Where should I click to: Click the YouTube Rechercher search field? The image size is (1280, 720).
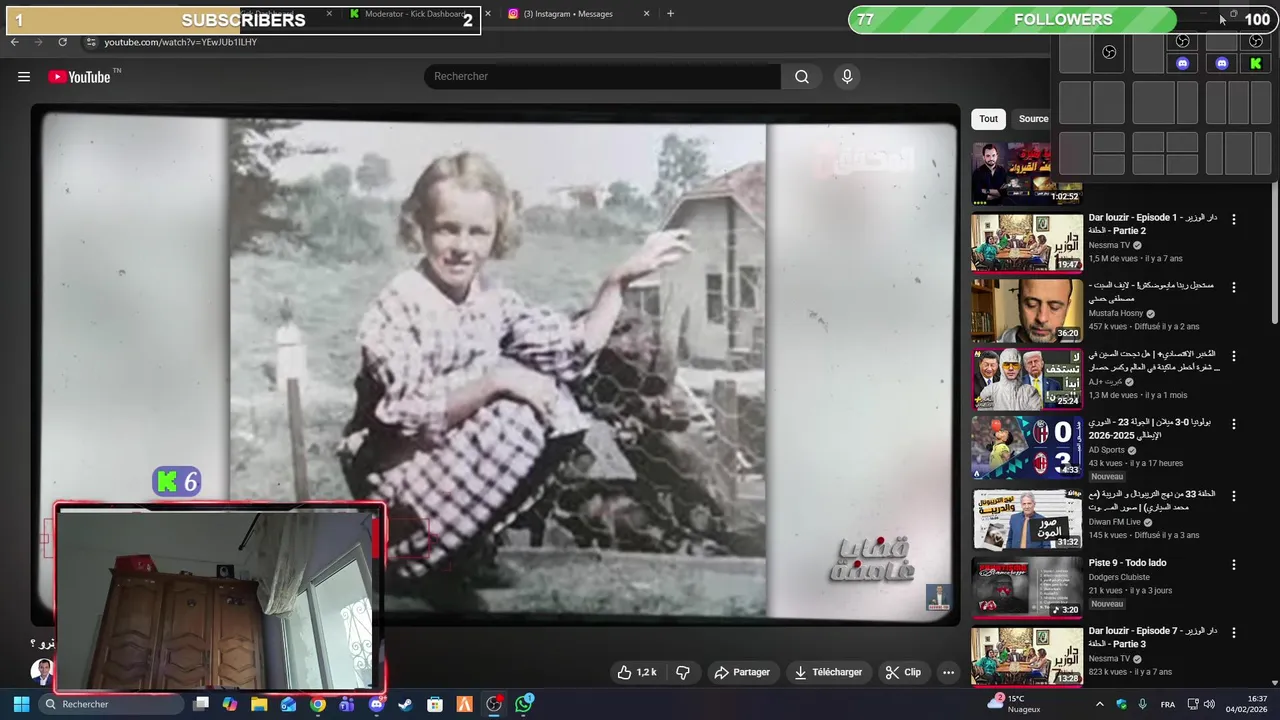(602, 77)
